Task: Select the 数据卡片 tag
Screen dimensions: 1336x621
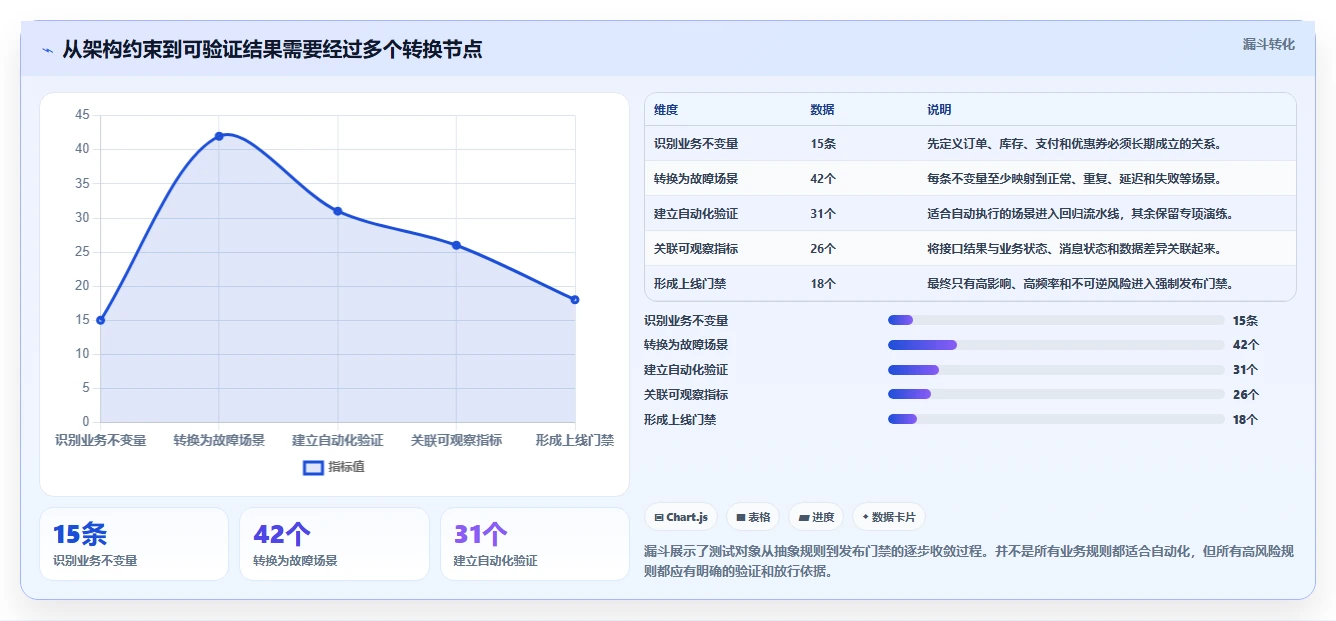Action: tap(889, 517)
